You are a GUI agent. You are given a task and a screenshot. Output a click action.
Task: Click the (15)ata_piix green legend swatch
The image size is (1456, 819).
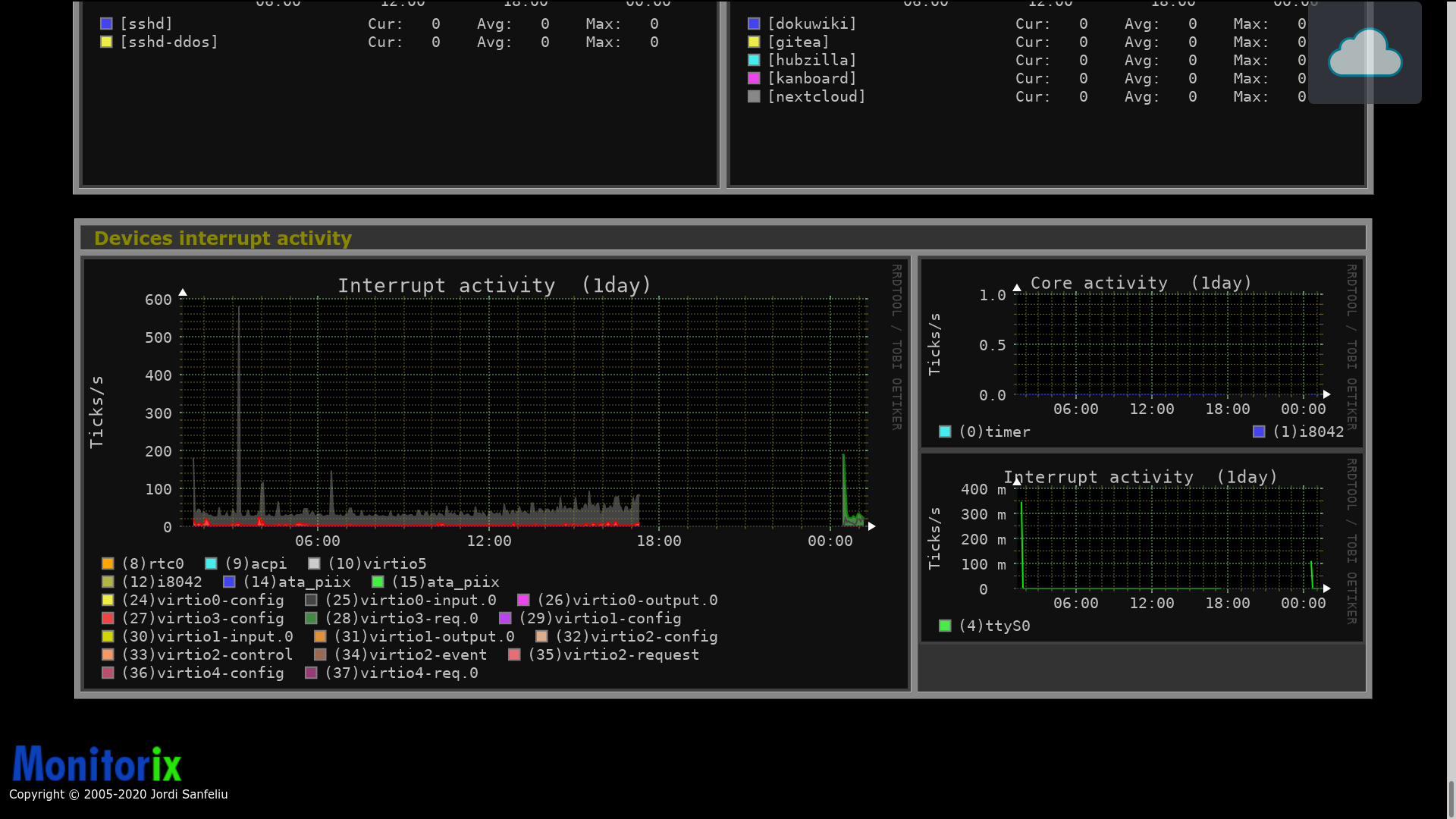(378, 582)
